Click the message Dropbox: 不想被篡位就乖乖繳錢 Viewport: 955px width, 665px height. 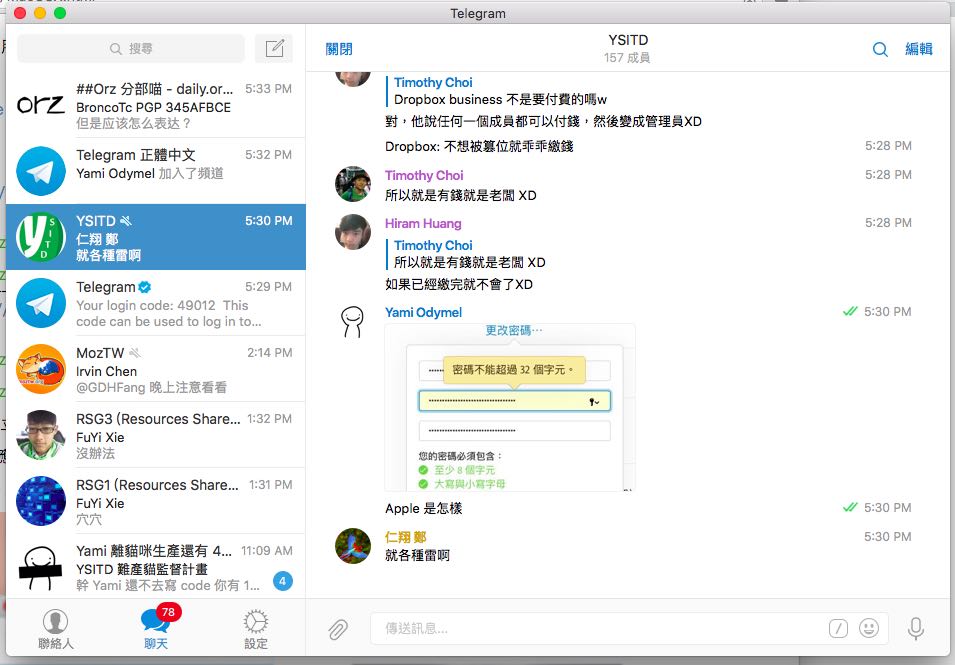pos(479,146)
